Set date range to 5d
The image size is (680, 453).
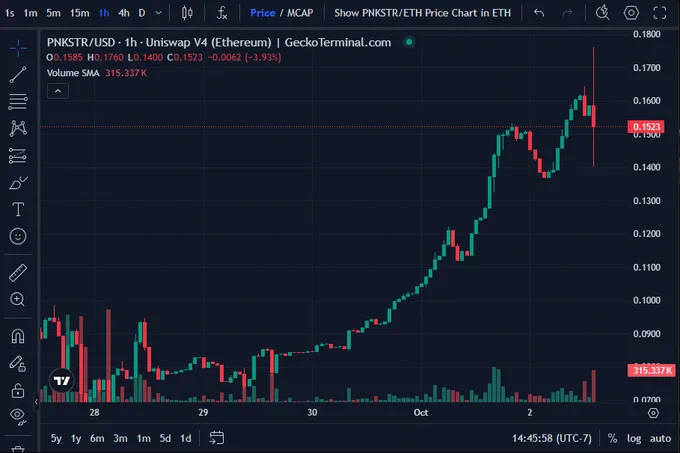pos(165,438)
